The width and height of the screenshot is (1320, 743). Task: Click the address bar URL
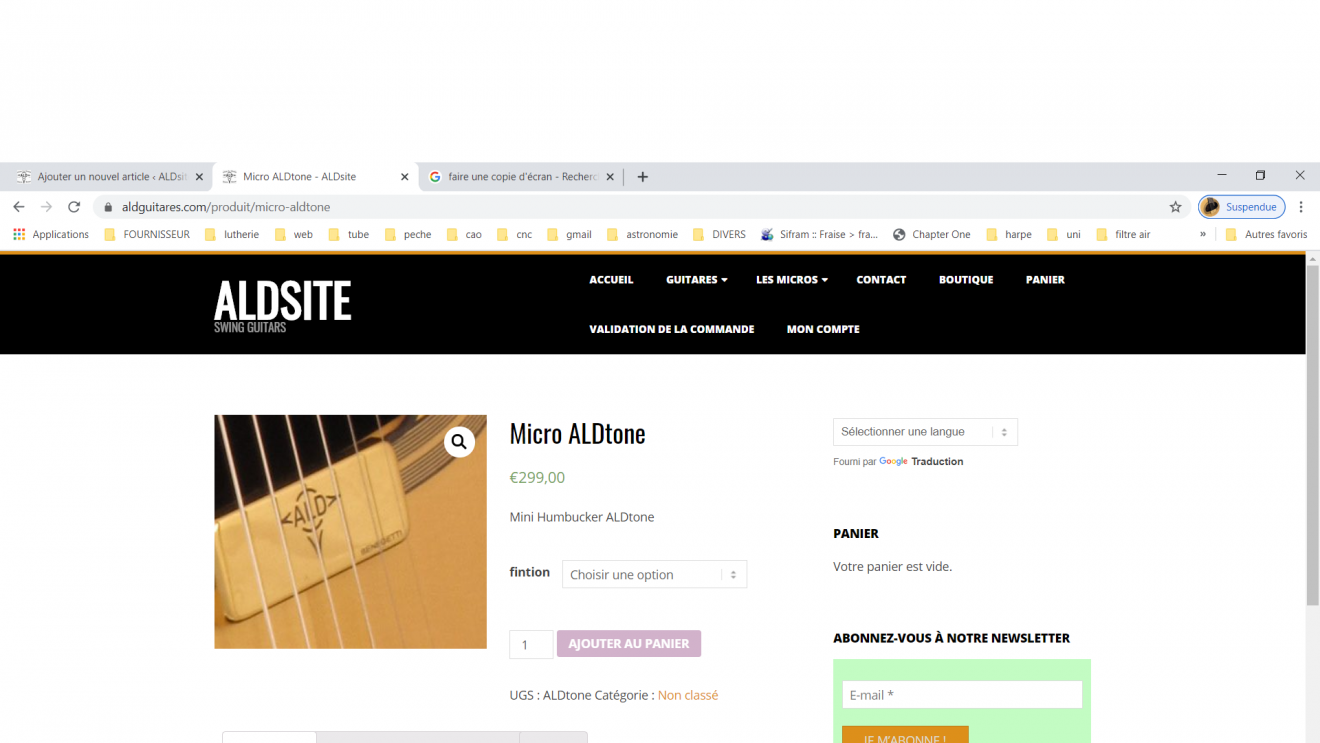226,207
